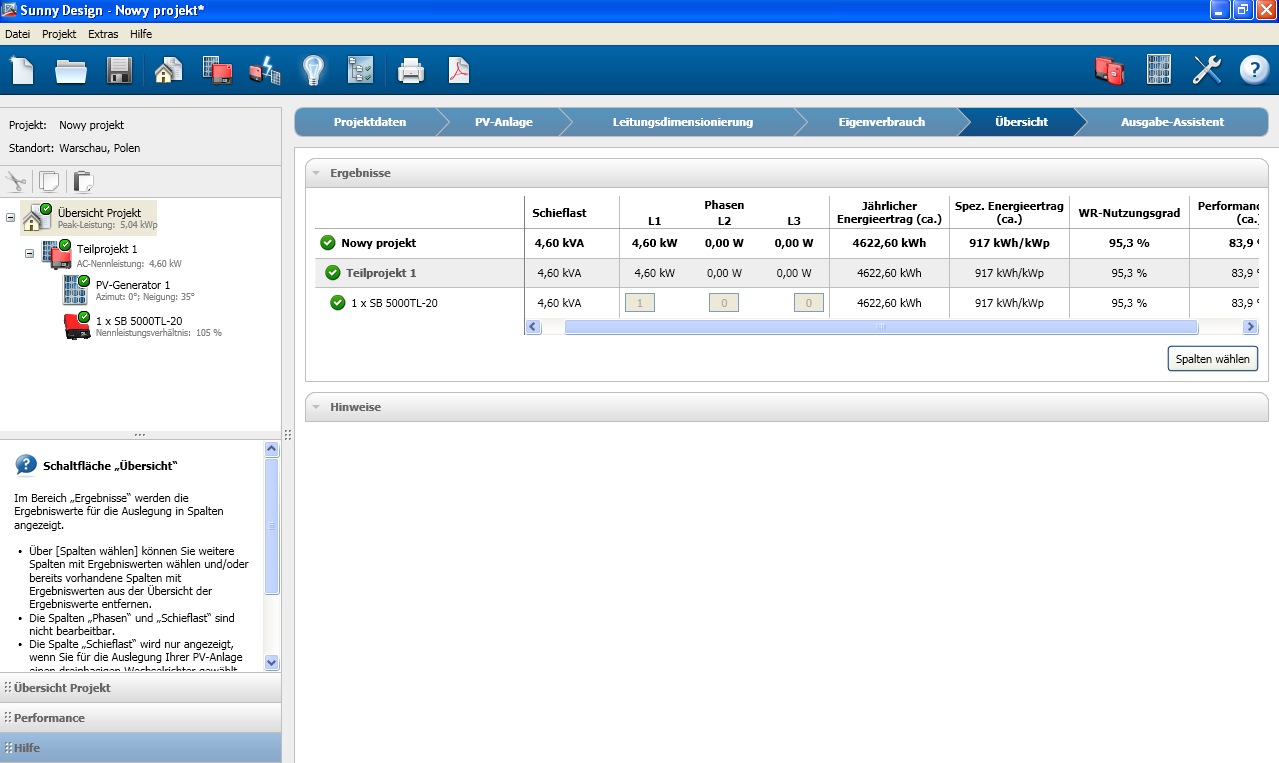Open the Datei menu
The height and width of the screenshot is (763, 1279).
tap(17, 33)
